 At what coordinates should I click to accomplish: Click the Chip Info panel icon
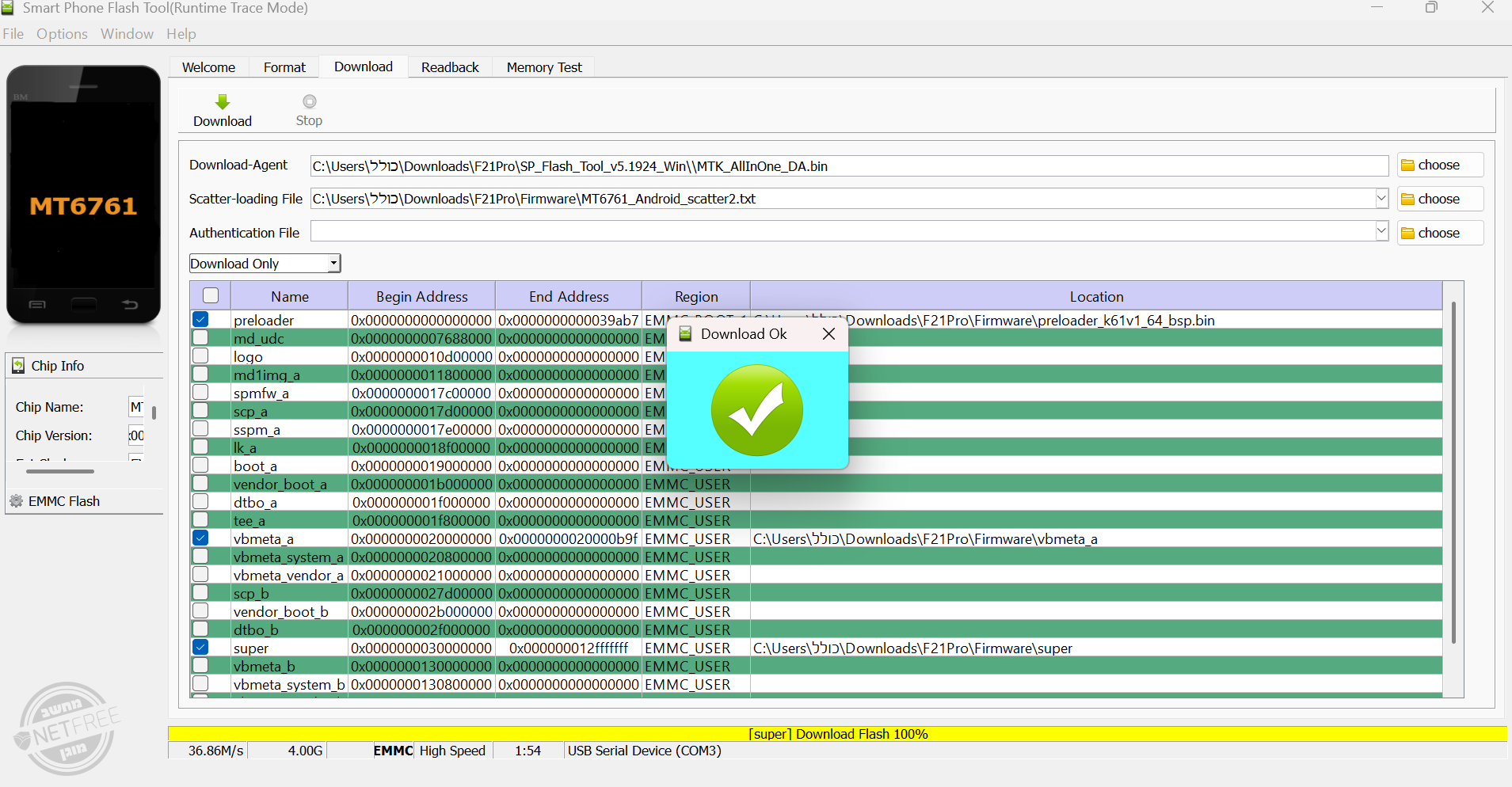coord(18,366)
